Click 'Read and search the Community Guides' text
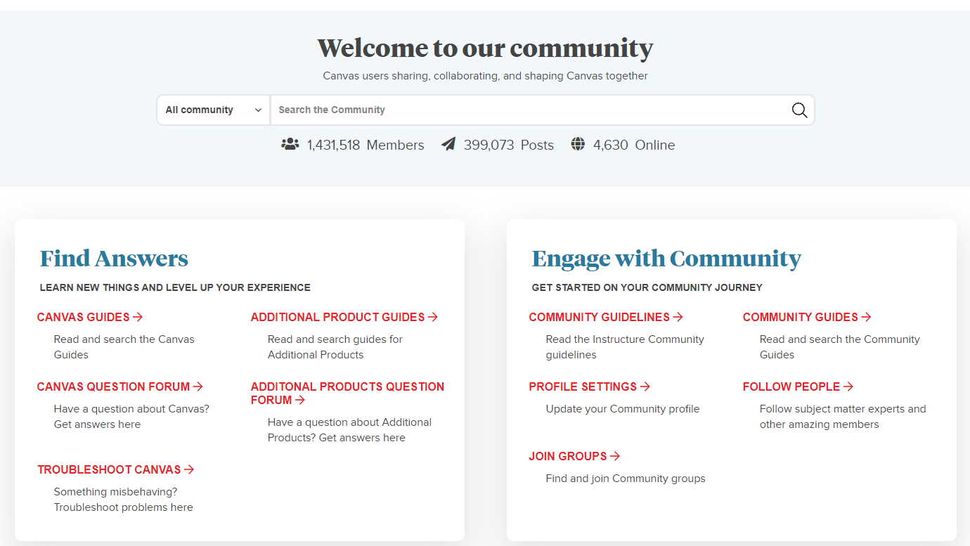Screen dimensions: 970x546 coord(839,347)
